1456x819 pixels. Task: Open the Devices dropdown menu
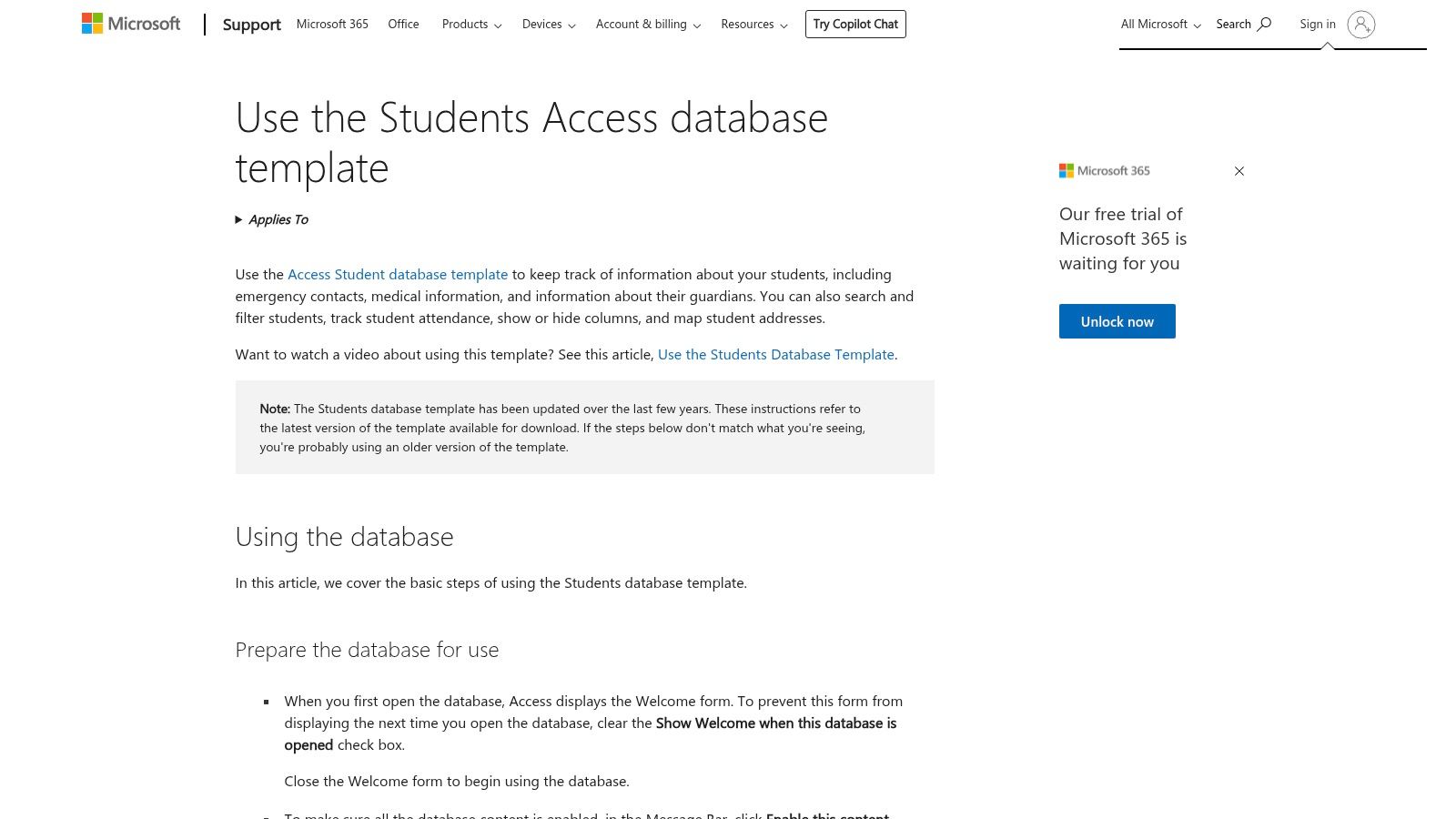(548, 25)
